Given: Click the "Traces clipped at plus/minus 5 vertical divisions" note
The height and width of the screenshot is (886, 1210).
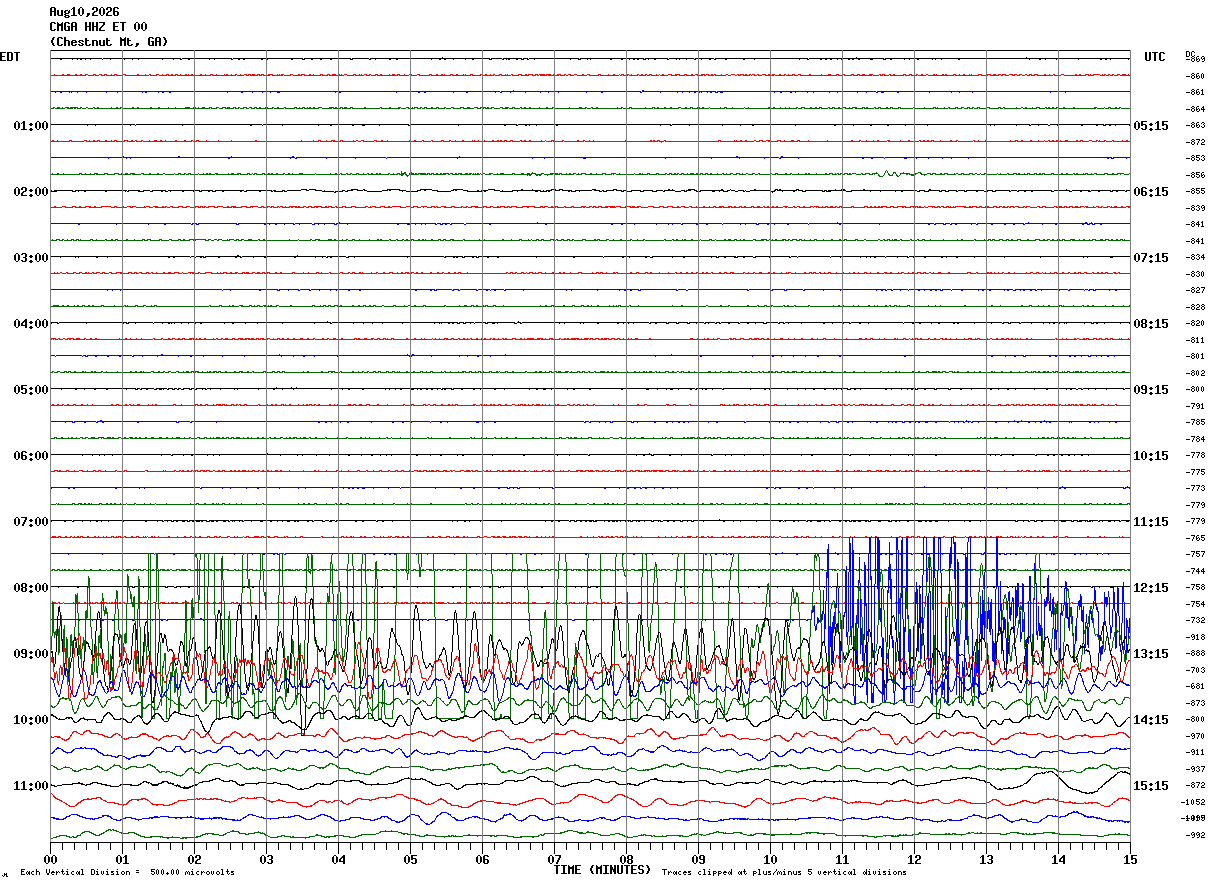Looking at the screenshot, I should click(x=784, y=873).
